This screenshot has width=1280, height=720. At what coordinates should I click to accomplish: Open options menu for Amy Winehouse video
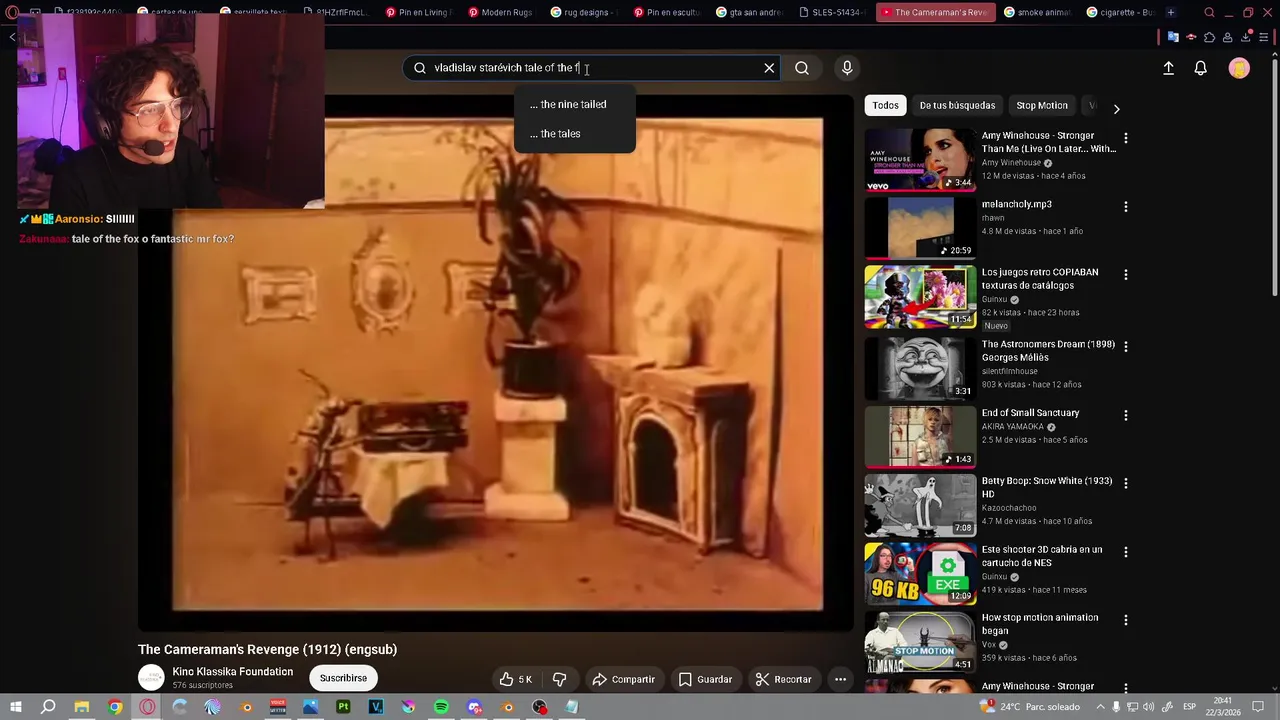click(1126, 138)
